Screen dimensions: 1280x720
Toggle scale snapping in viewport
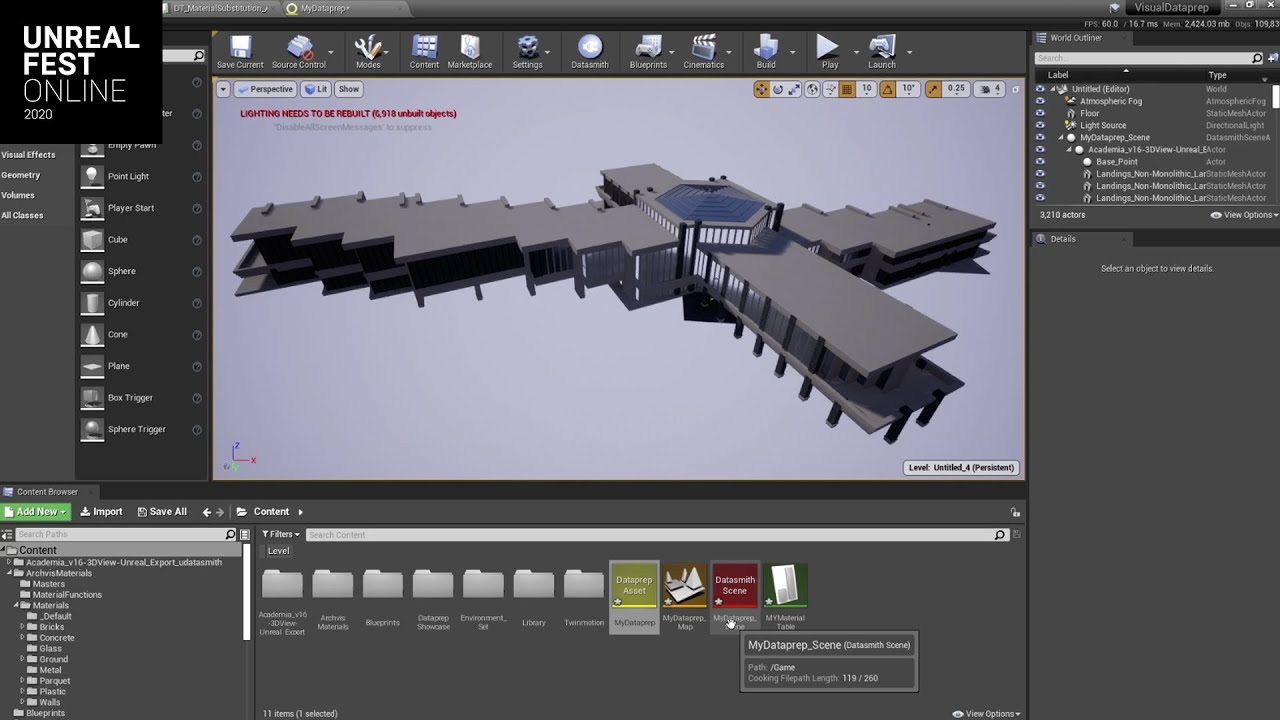[x=933, y=89]
